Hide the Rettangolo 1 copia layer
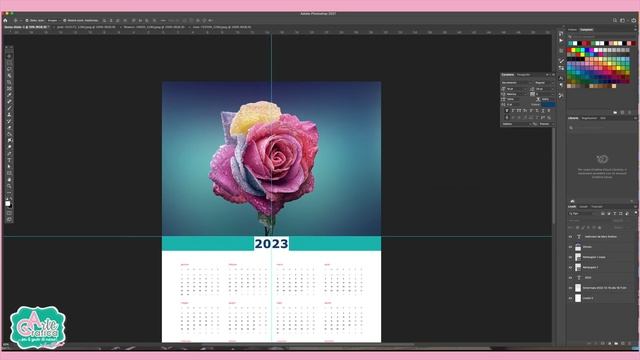 [x=570, y=257]
